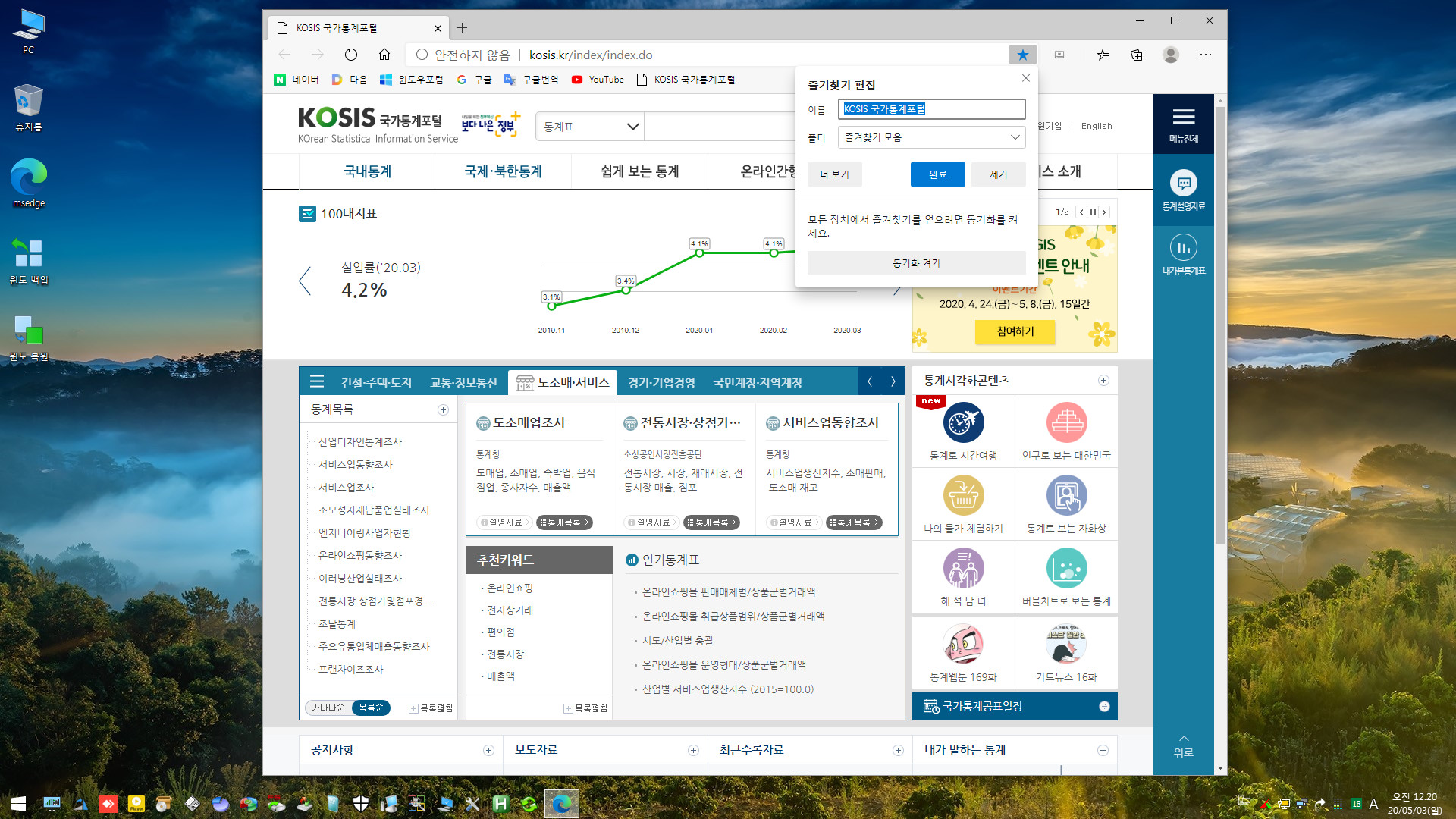1456x819 pixels.
Task: Open YouTube bookmark in favorites bar
Action: click(598, 80)
